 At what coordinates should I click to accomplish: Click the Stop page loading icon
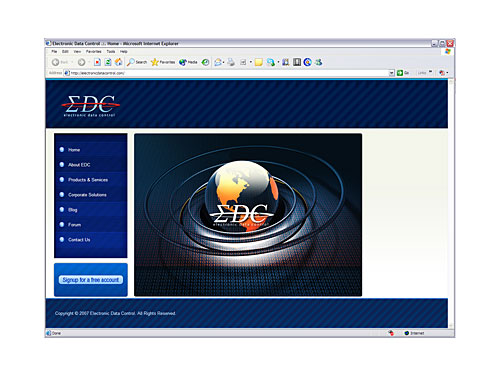[97, 62]
